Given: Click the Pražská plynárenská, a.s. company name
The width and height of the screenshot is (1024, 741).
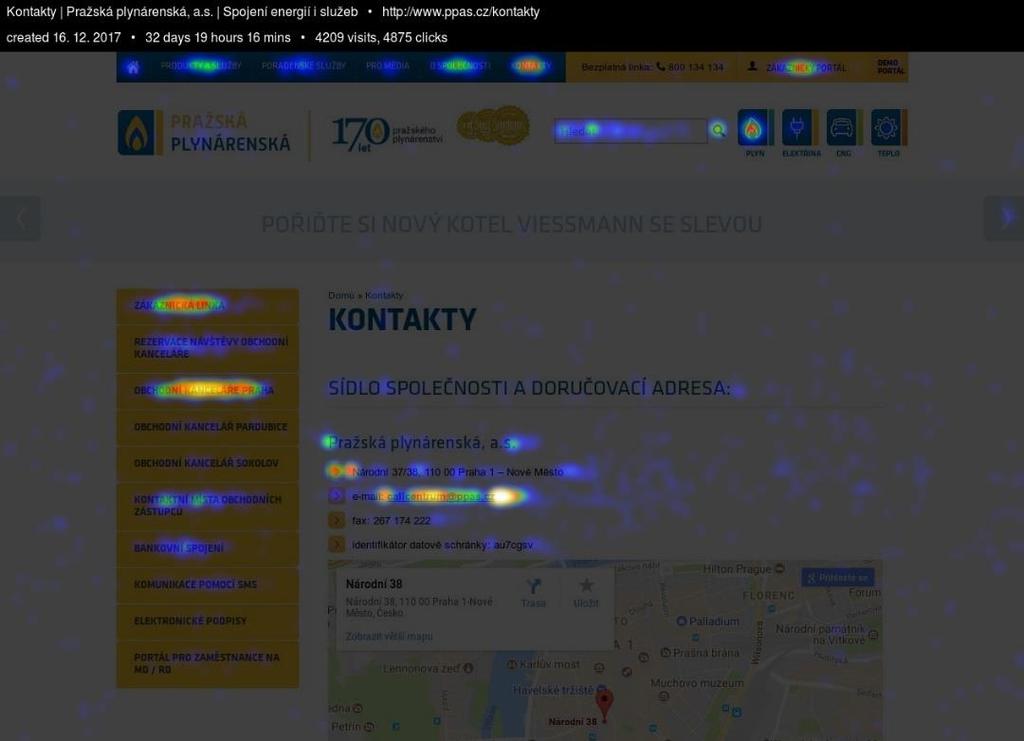Looking at the screenshot, I should point(423,443).
